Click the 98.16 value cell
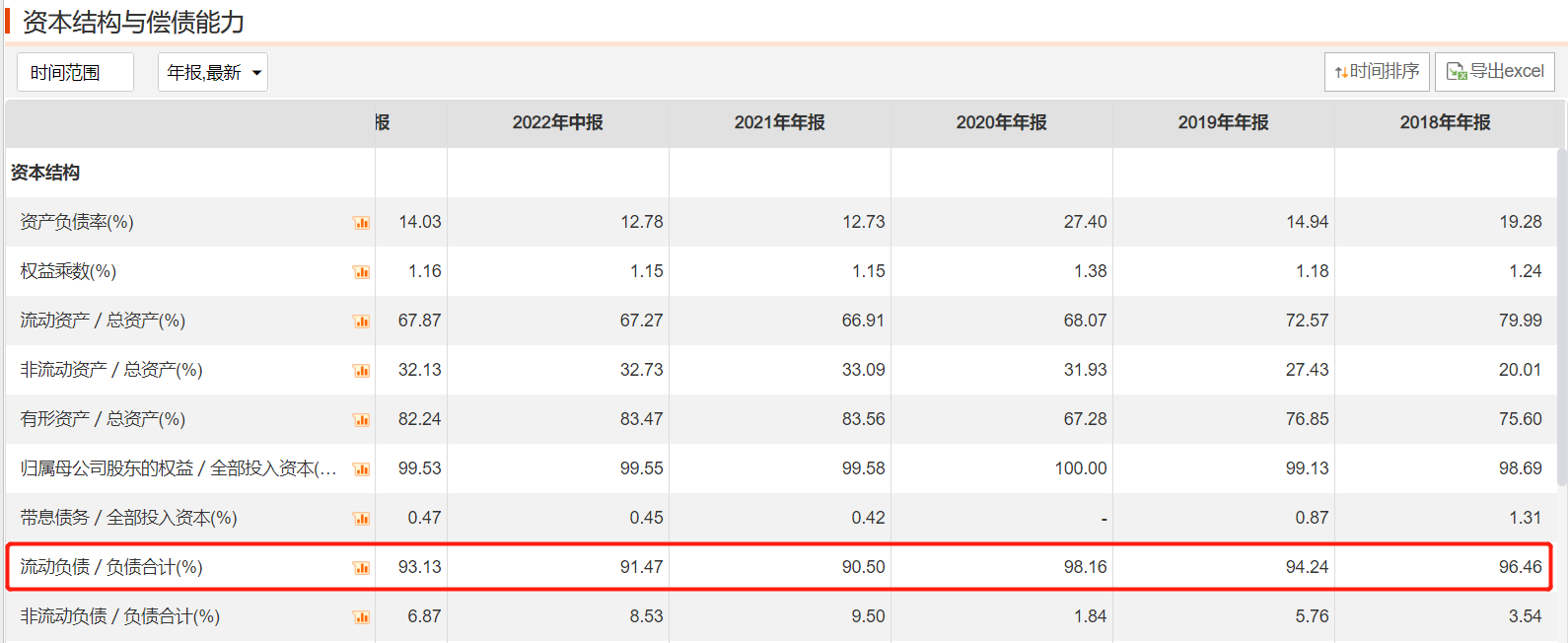Viewport: 1568px width, 643px height. click(1085, 567)
